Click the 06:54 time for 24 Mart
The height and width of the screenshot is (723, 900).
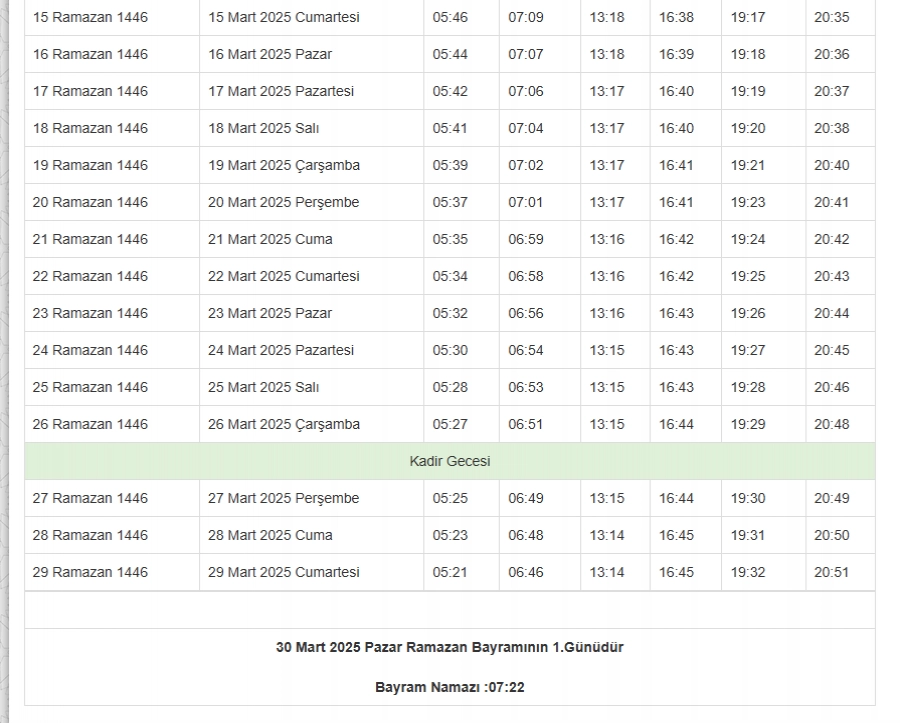tap(525, 350)
